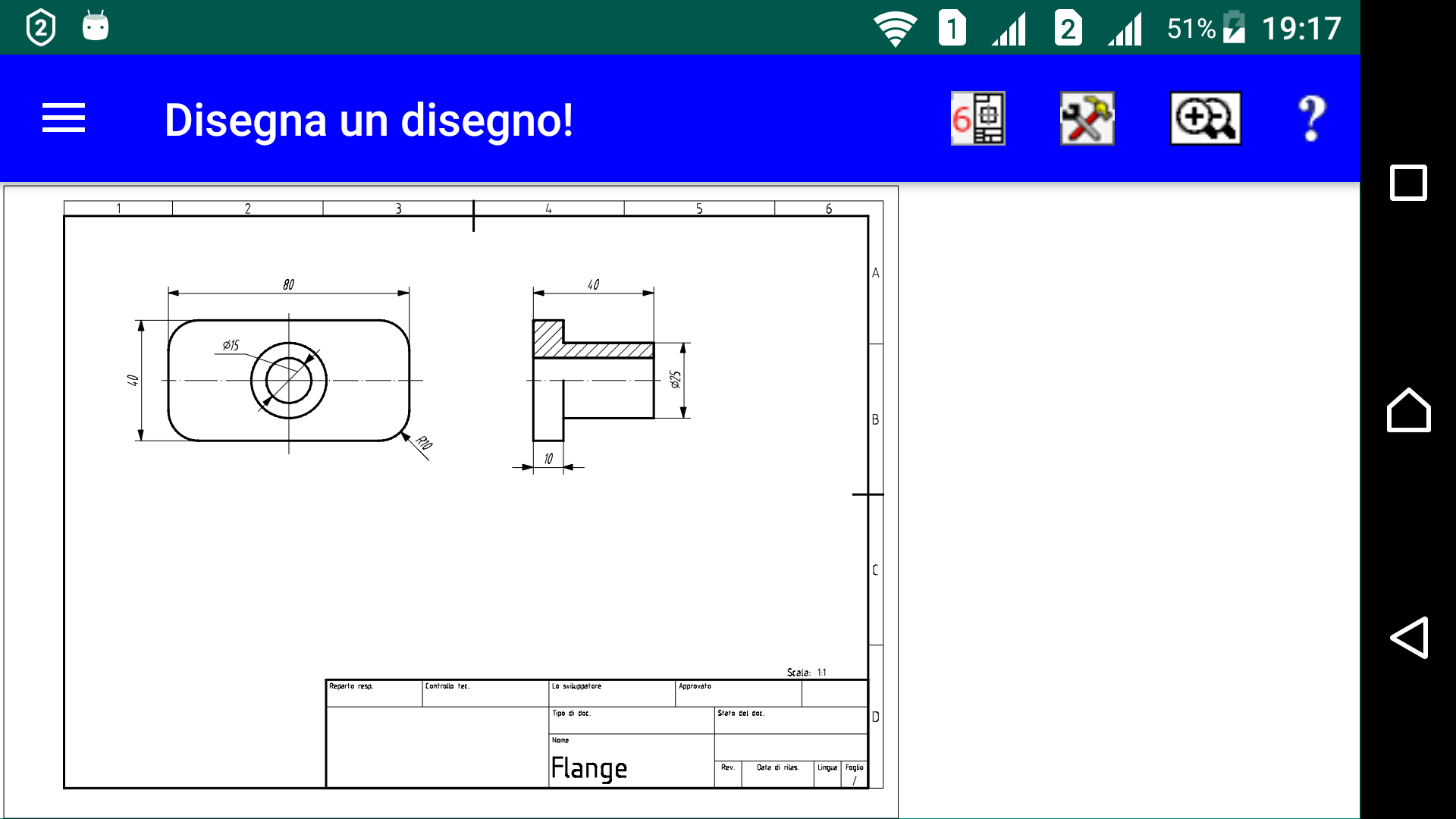Tap the Flange name in title block
Viewport: 1456px width, 819px height.
[x=589, y=768]
